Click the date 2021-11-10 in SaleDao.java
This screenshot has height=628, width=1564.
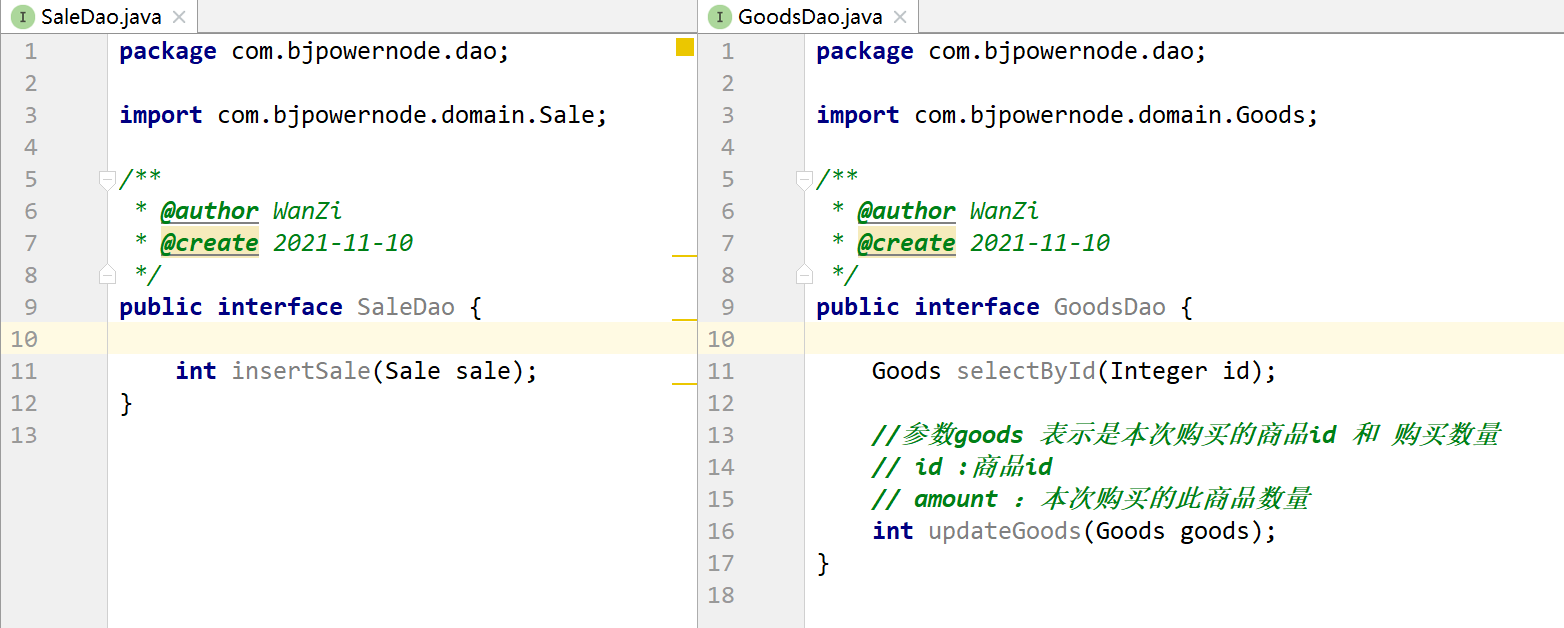[x=343, y=243]
